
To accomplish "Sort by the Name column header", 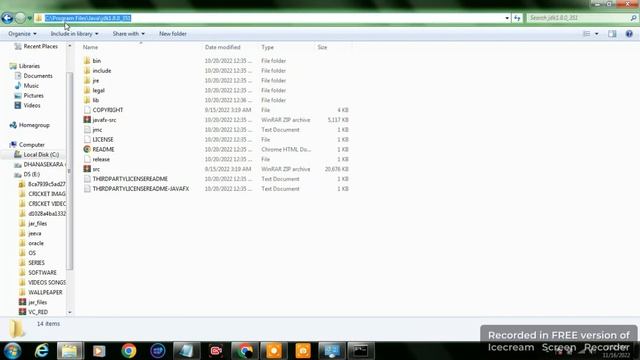I will point(91,47).
